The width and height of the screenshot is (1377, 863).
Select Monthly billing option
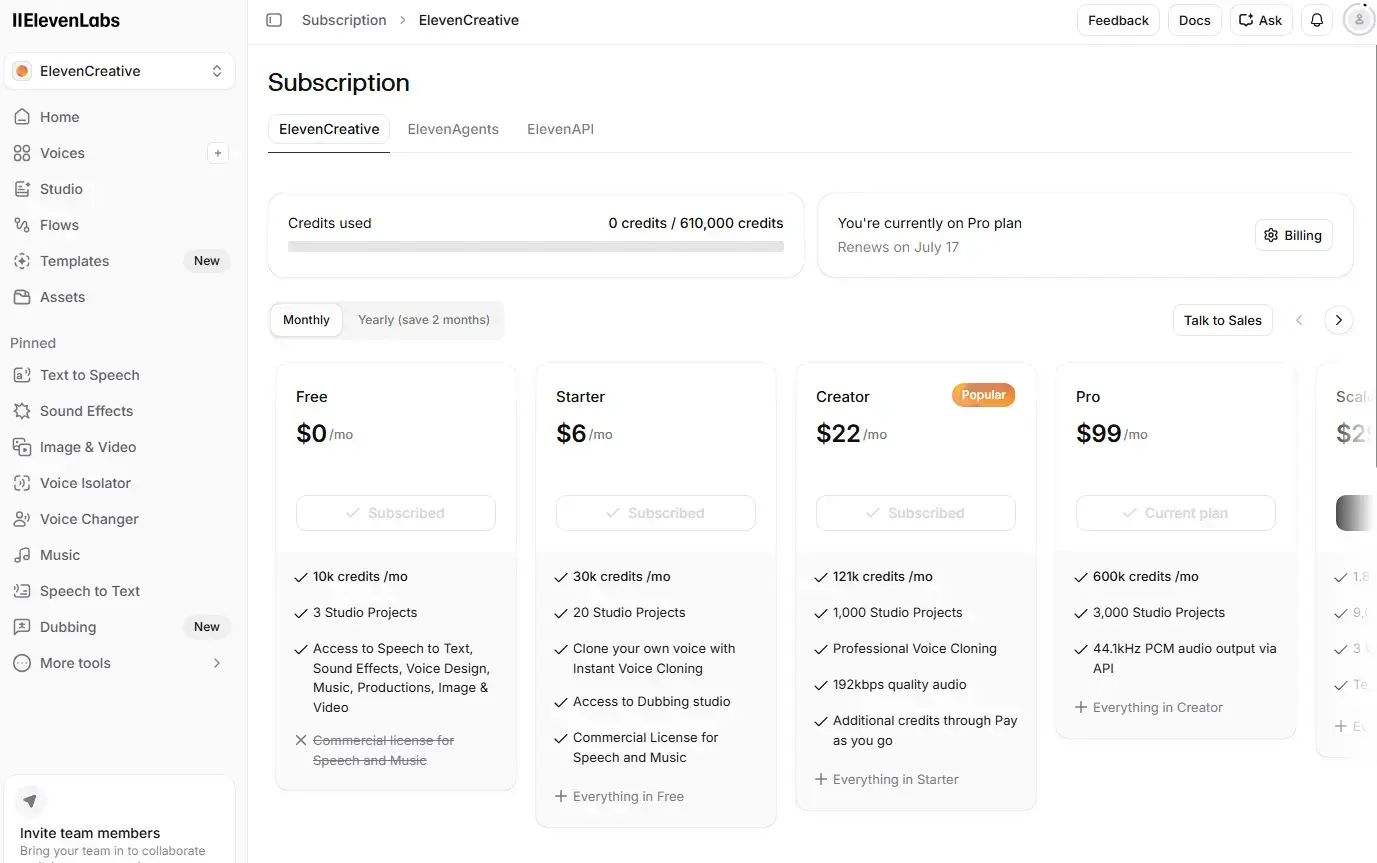(x=306, y=320)
